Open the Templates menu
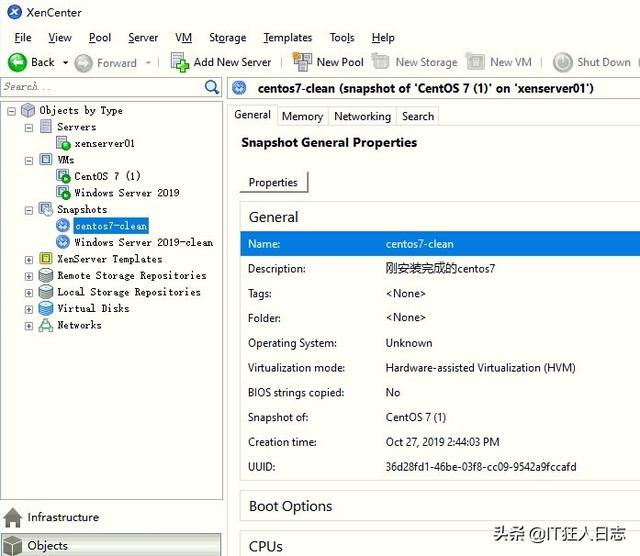 point(288,38)
